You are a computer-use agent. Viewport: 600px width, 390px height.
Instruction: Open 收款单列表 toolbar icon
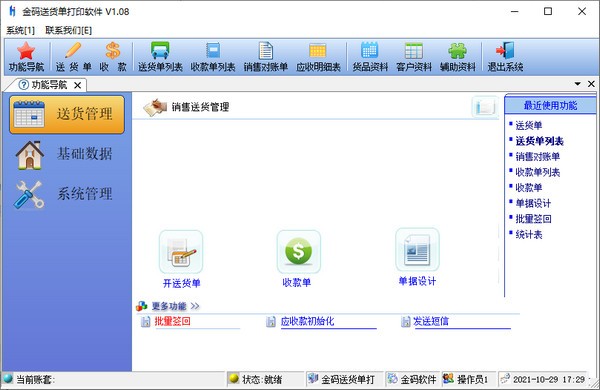pos(213,57)
